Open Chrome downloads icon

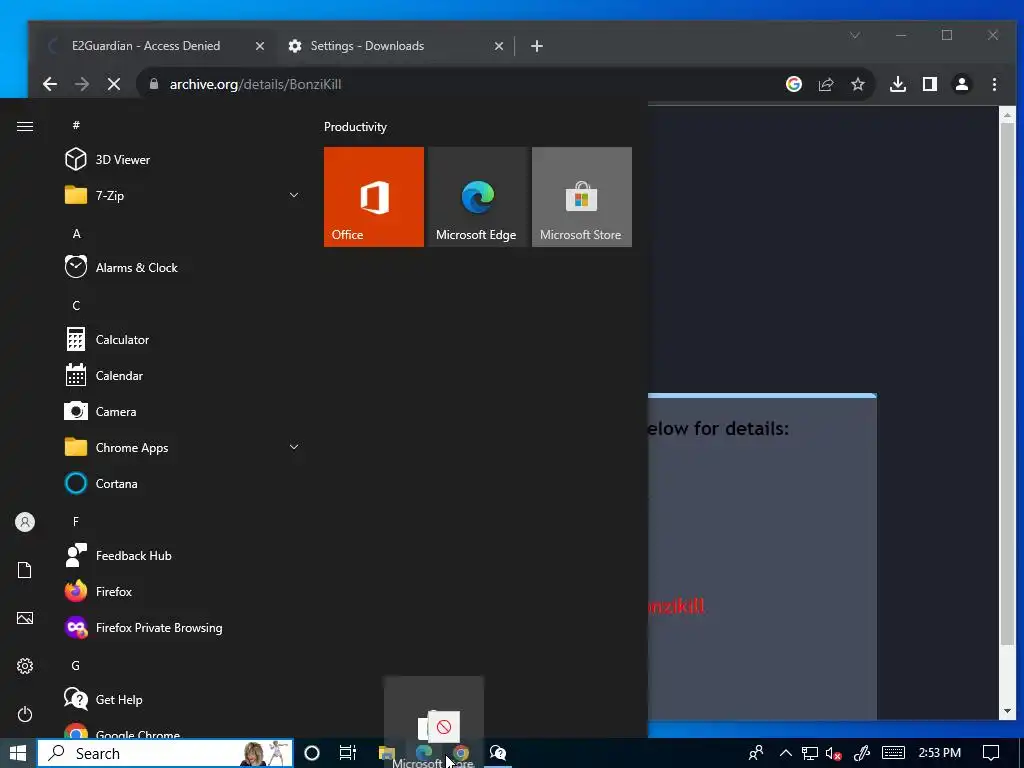coord(898,84)
